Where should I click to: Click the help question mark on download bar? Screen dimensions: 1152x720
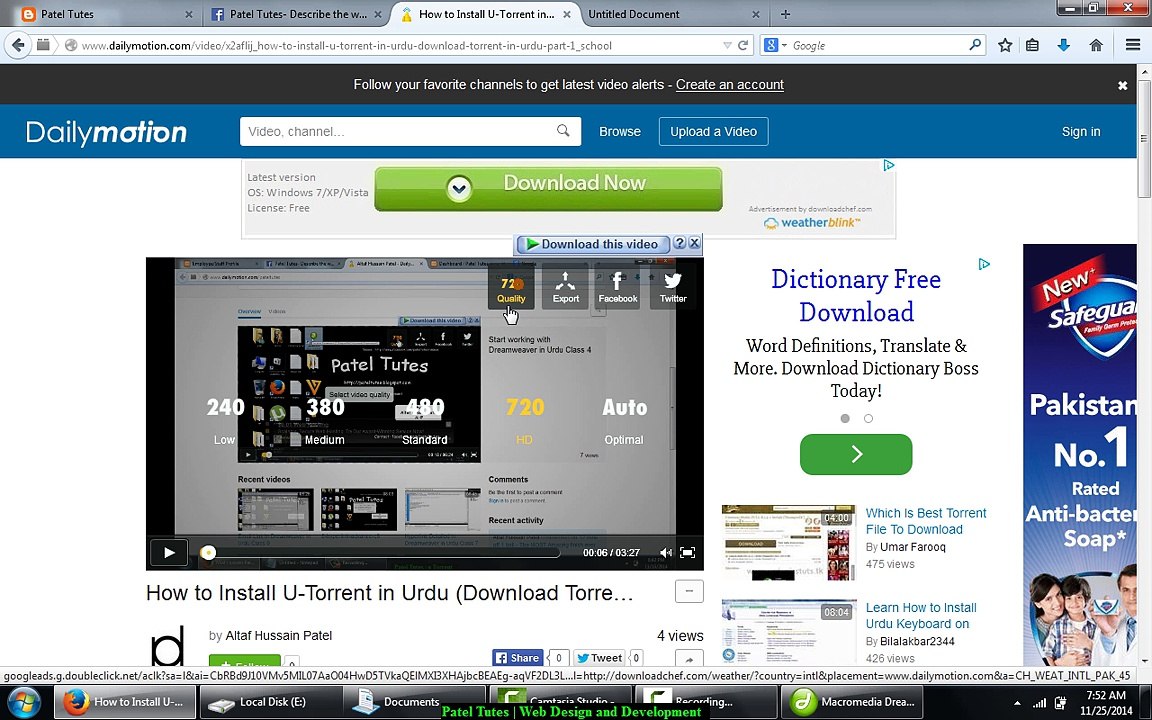[x=680, y=243]
